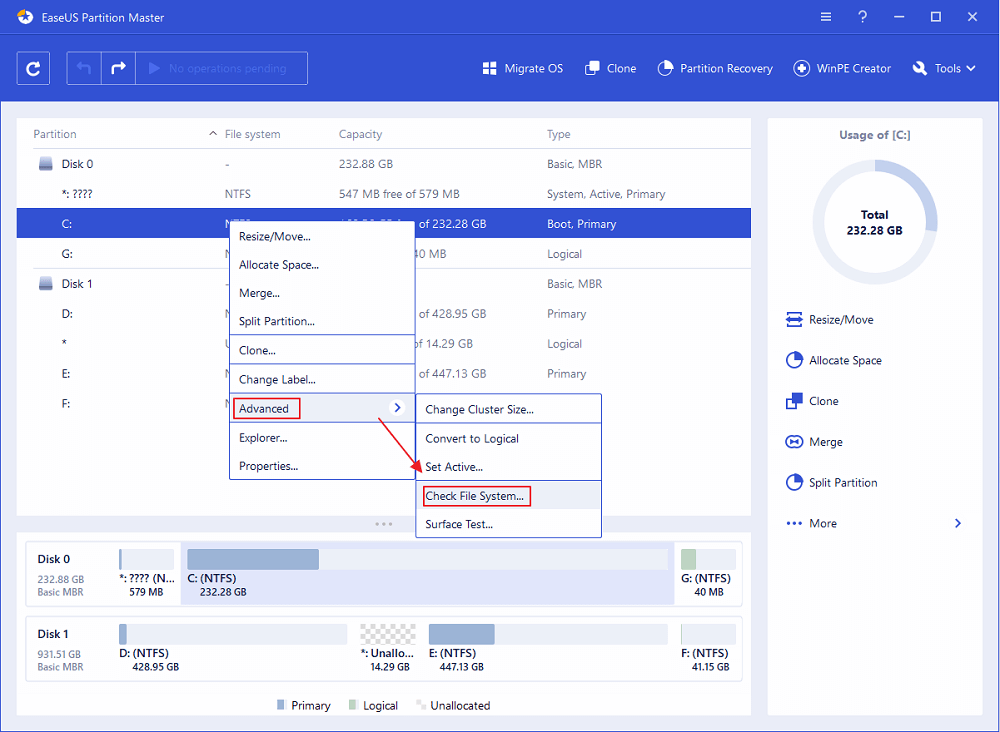Select Check File System from the submenu

(475, 496)
